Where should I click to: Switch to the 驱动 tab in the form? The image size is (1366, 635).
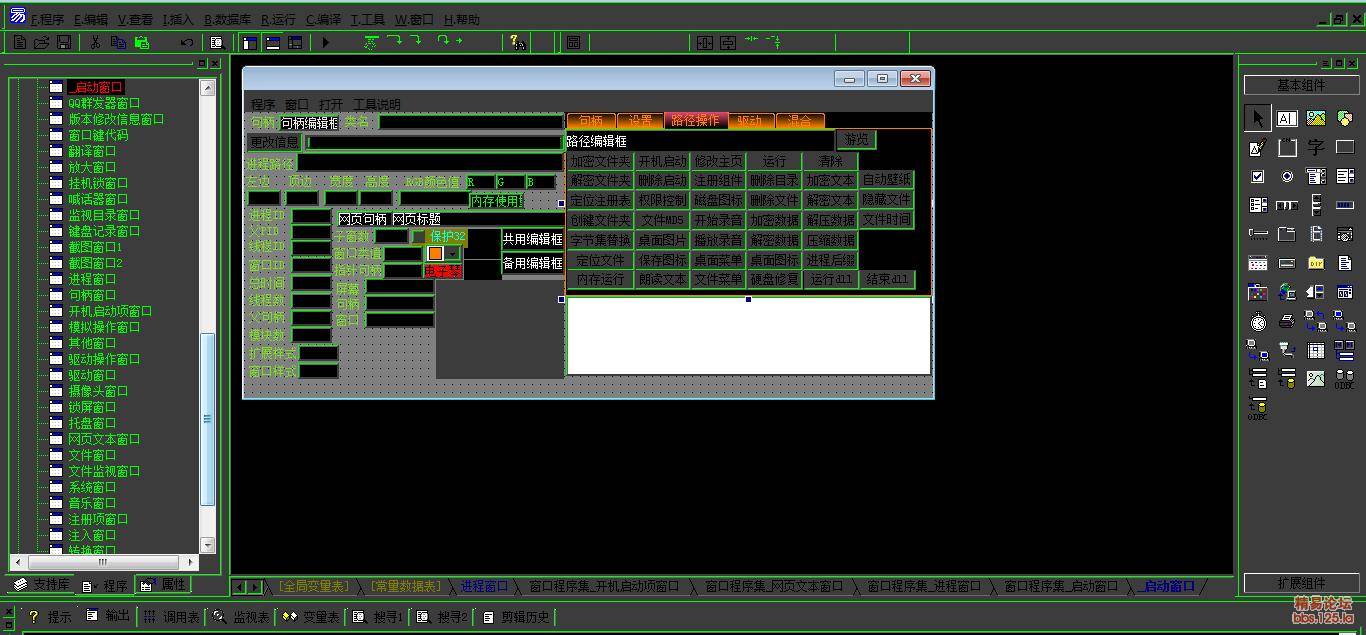750,120
